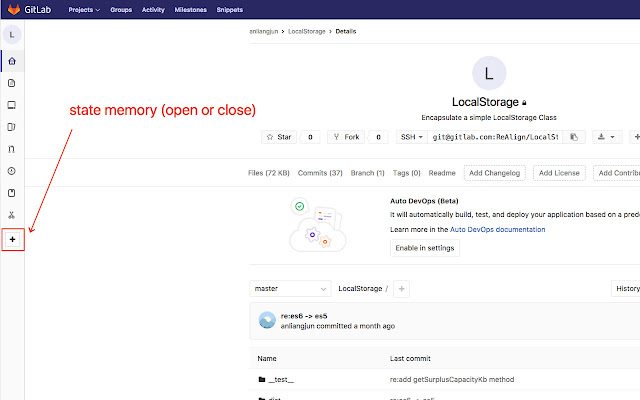
Task: Fork the LocalStorage project
Action: (346, 137)
